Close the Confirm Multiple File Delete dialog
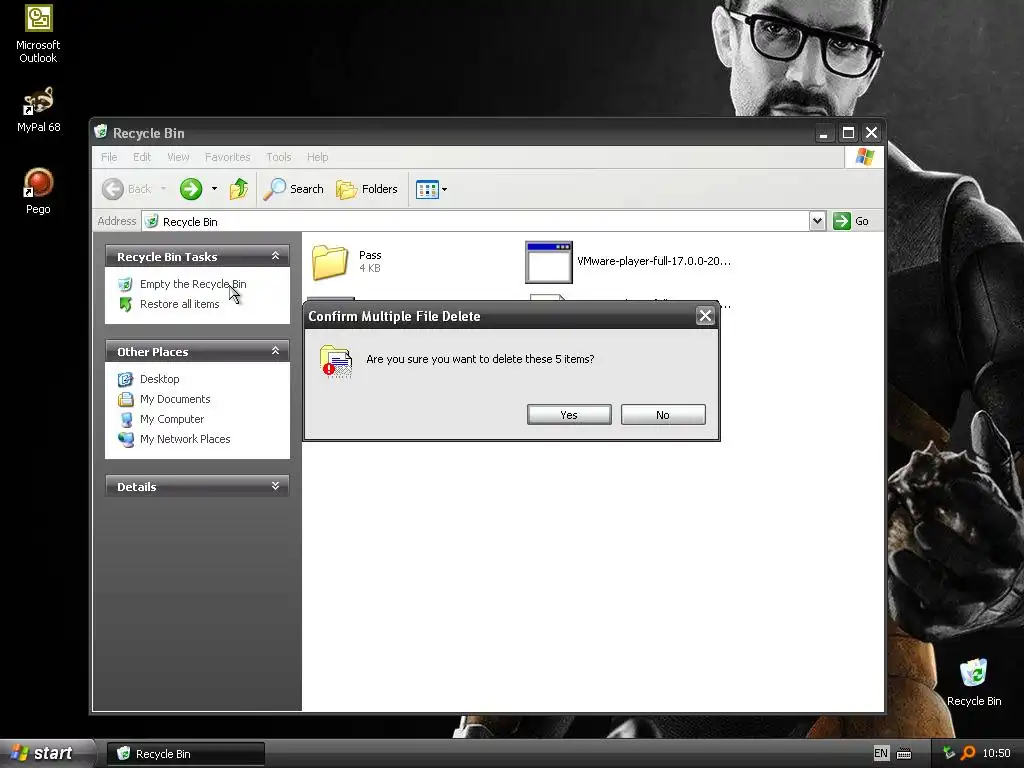Screen dimensions: 1024x768 pos(705,316)
